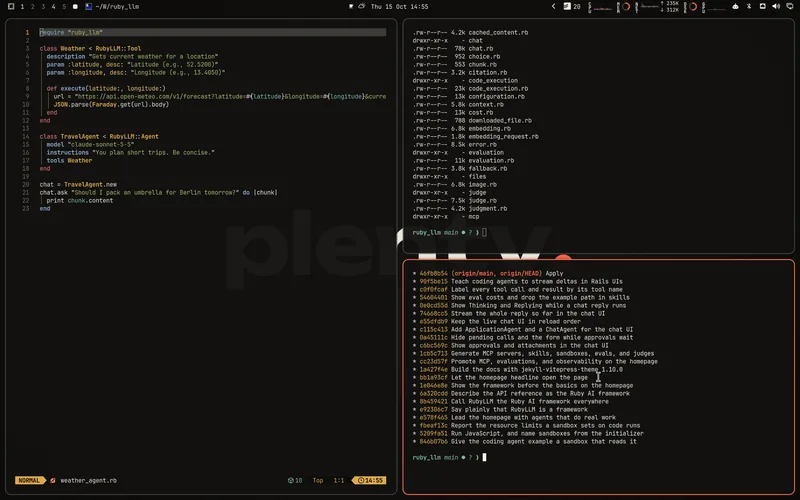The image size is (800, 500).
Task: Click the notes icon with count 20
Action: point(572,7)
